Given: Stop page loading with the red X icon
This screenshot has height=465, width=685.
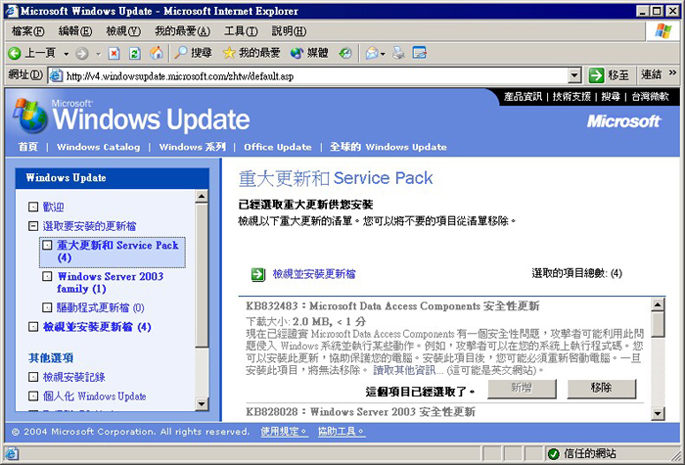Looking at the screenshot, I should pos(114,53).
